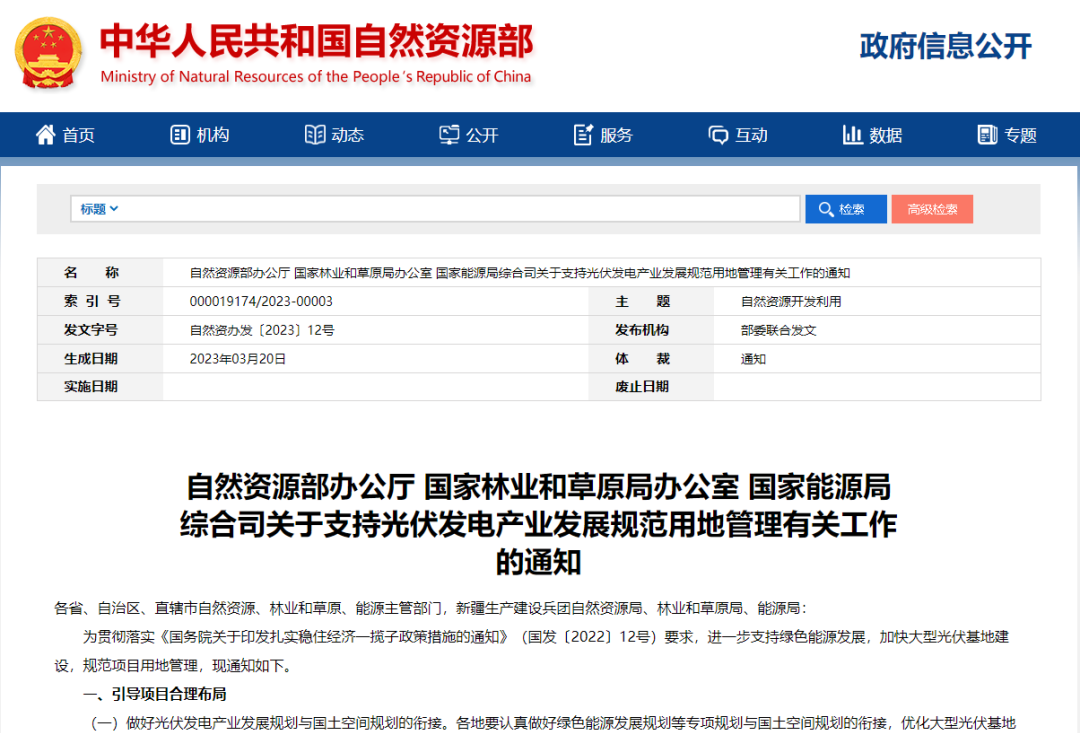Click the 发文字号 label cell
Viewport: 1080px width, 733px height.
click(100, 331)
